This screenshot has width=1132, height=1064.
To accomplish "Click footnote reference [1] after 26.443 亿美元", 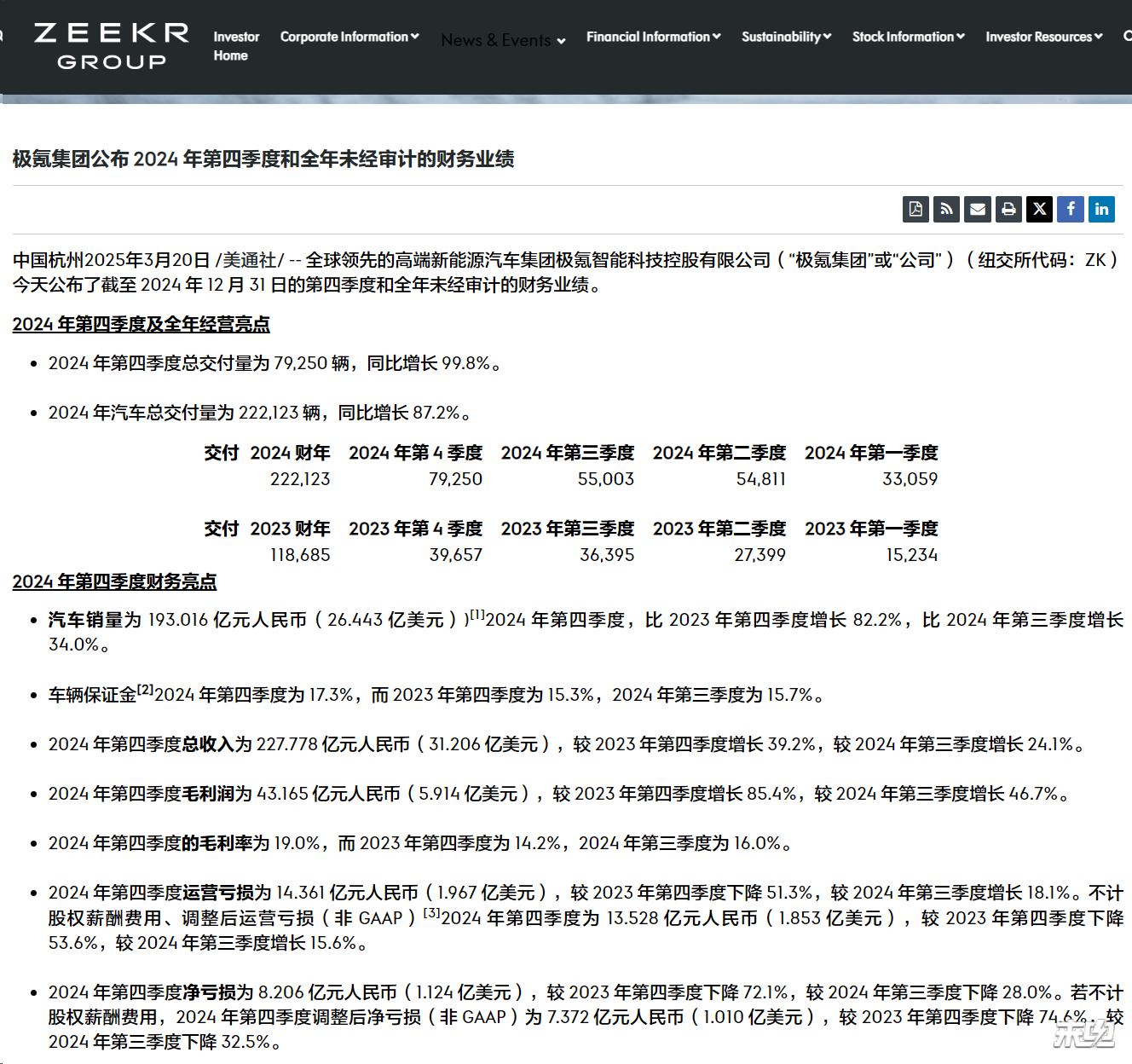I will [477, 614].
